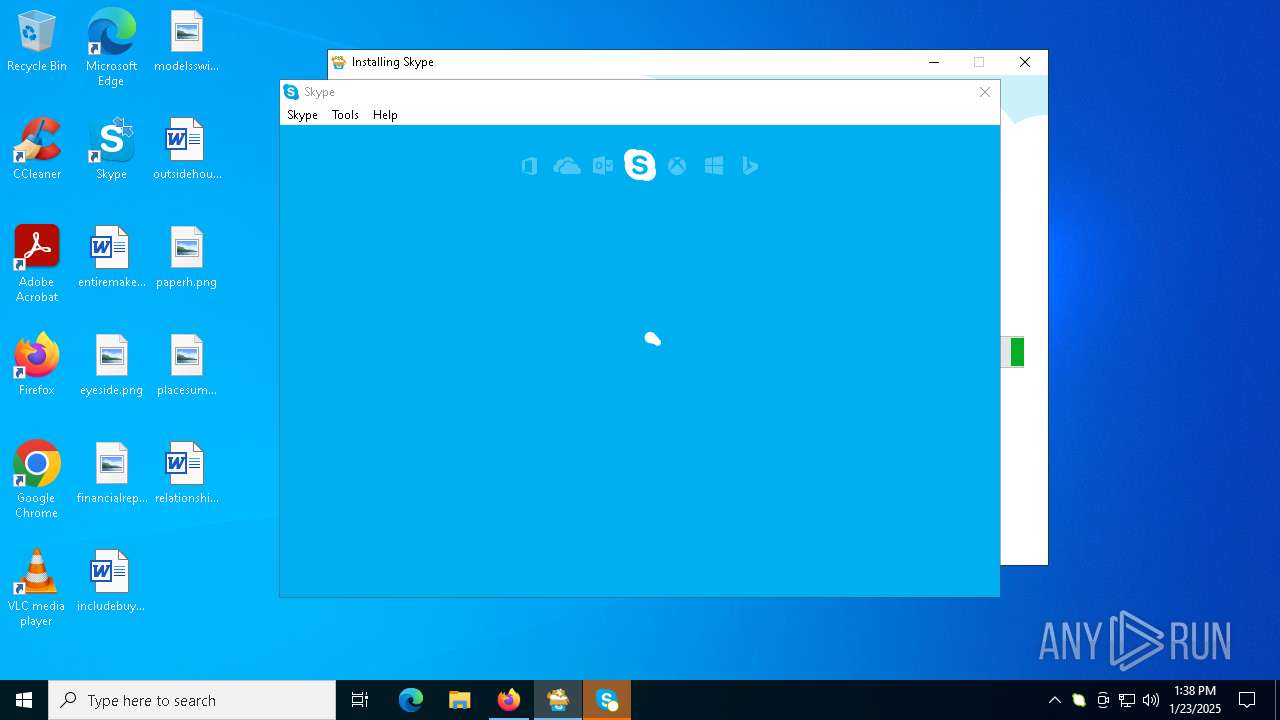Image resolution: width=1280 pixels, height=720 pixels.
Task: Select Adobe Acrobat desktop shortcut
Action: click(37, 264)
